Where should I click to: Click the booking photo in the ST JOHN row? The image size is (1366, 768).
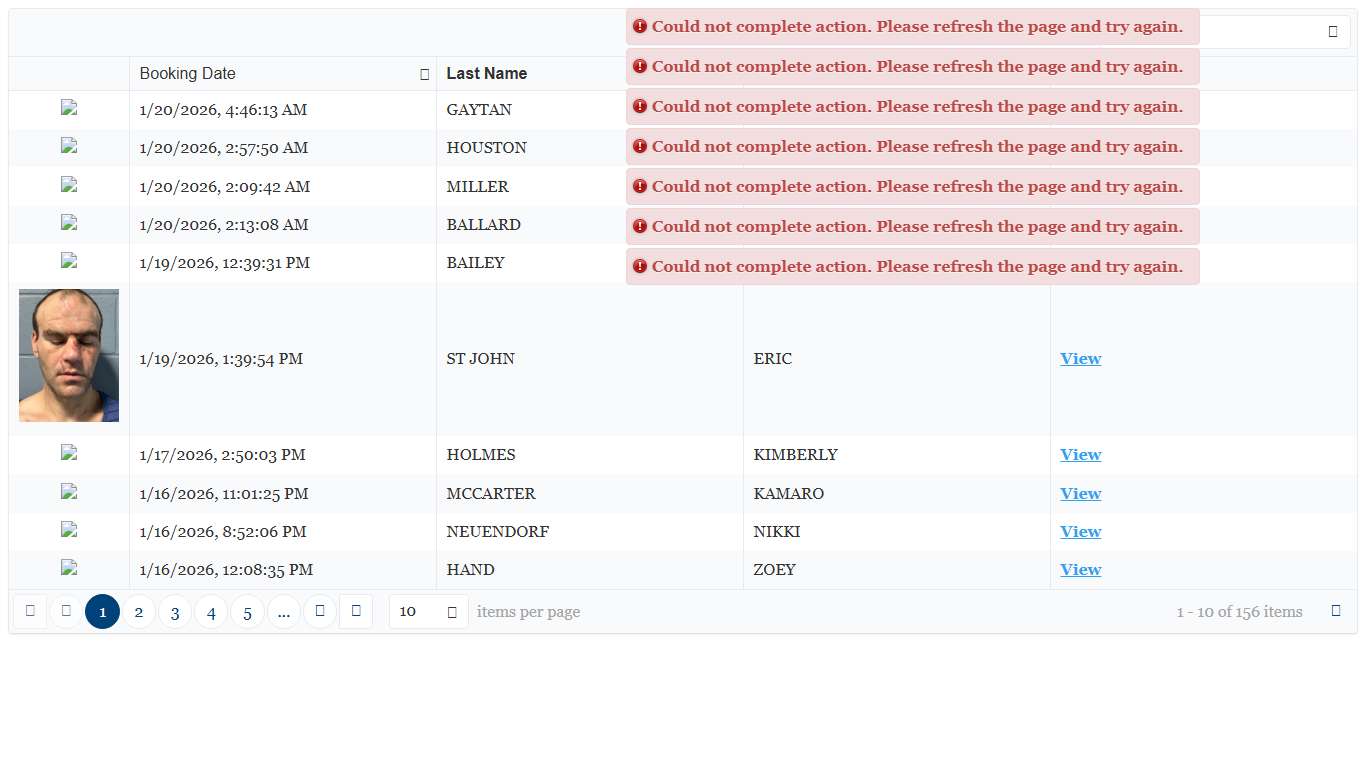(x=69, y=356)
